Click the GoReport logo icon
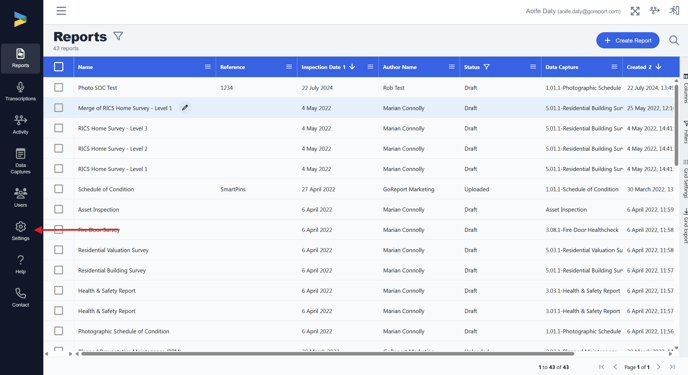Viewport: 688px width, 375px height. [x=20, y=19]
